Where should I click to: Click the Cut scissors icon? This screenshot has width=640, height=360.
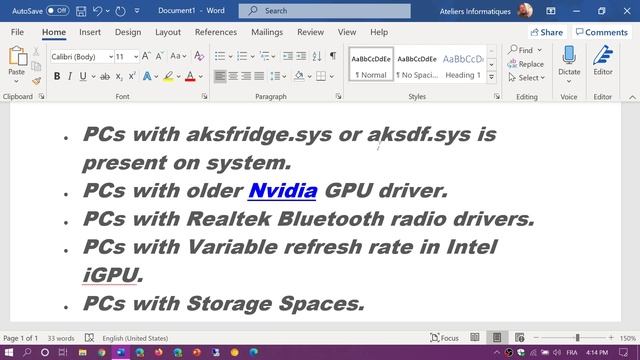(36, 51)
